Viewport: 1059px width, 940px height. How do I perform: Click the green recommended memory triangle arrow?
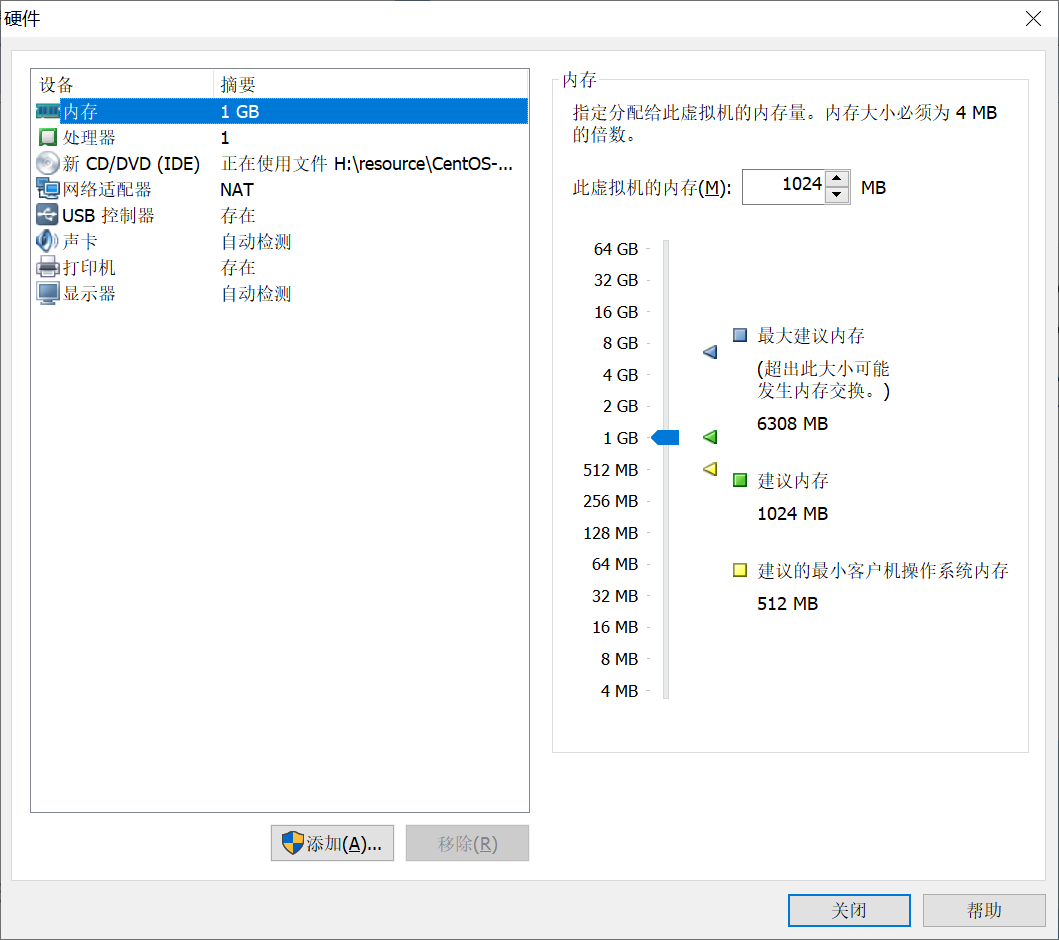(x=708, y=437)
